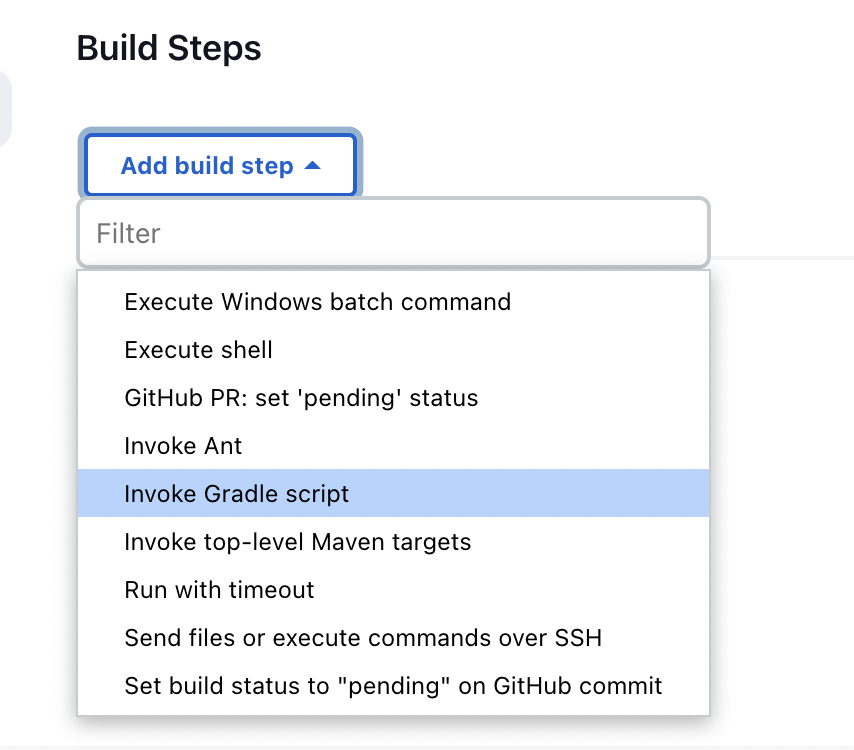Click the Build Steps section heading
Screen dimensions: 854x750
(169, 48)
